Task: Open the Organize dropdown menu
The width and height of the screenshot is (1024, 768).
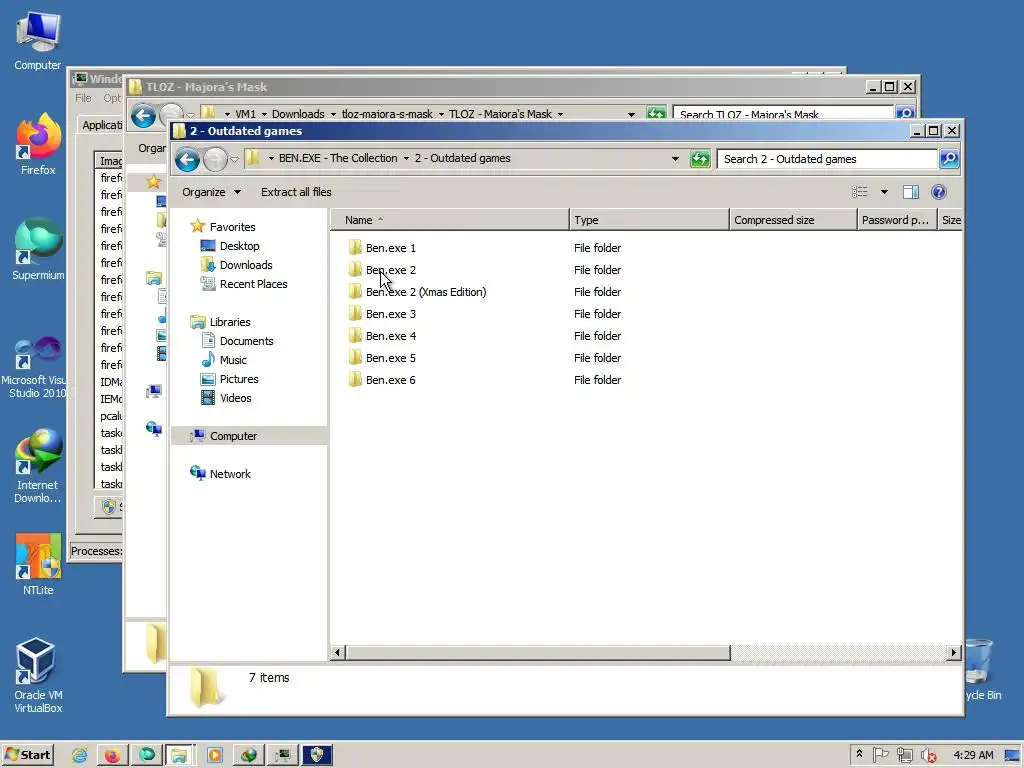Action: pyautogui.click(x=211, y=192)
